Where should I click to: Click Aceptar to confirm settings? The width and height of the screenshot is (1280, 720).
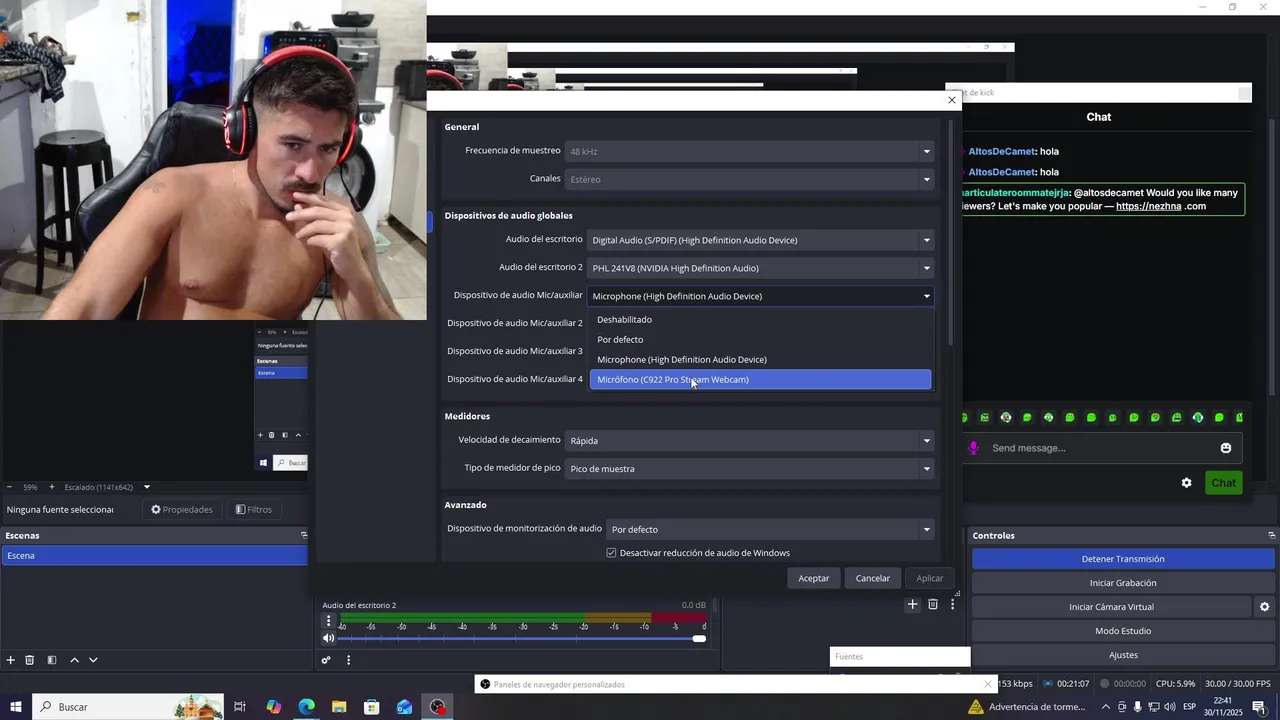(813, 578)
